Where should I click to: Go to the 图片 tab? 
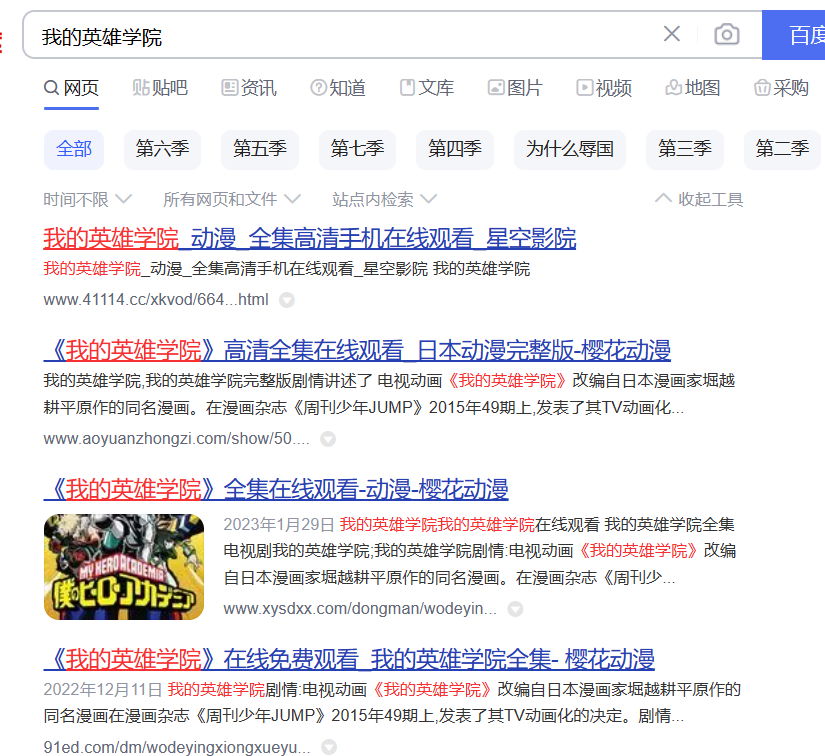[x=515, y=88]
